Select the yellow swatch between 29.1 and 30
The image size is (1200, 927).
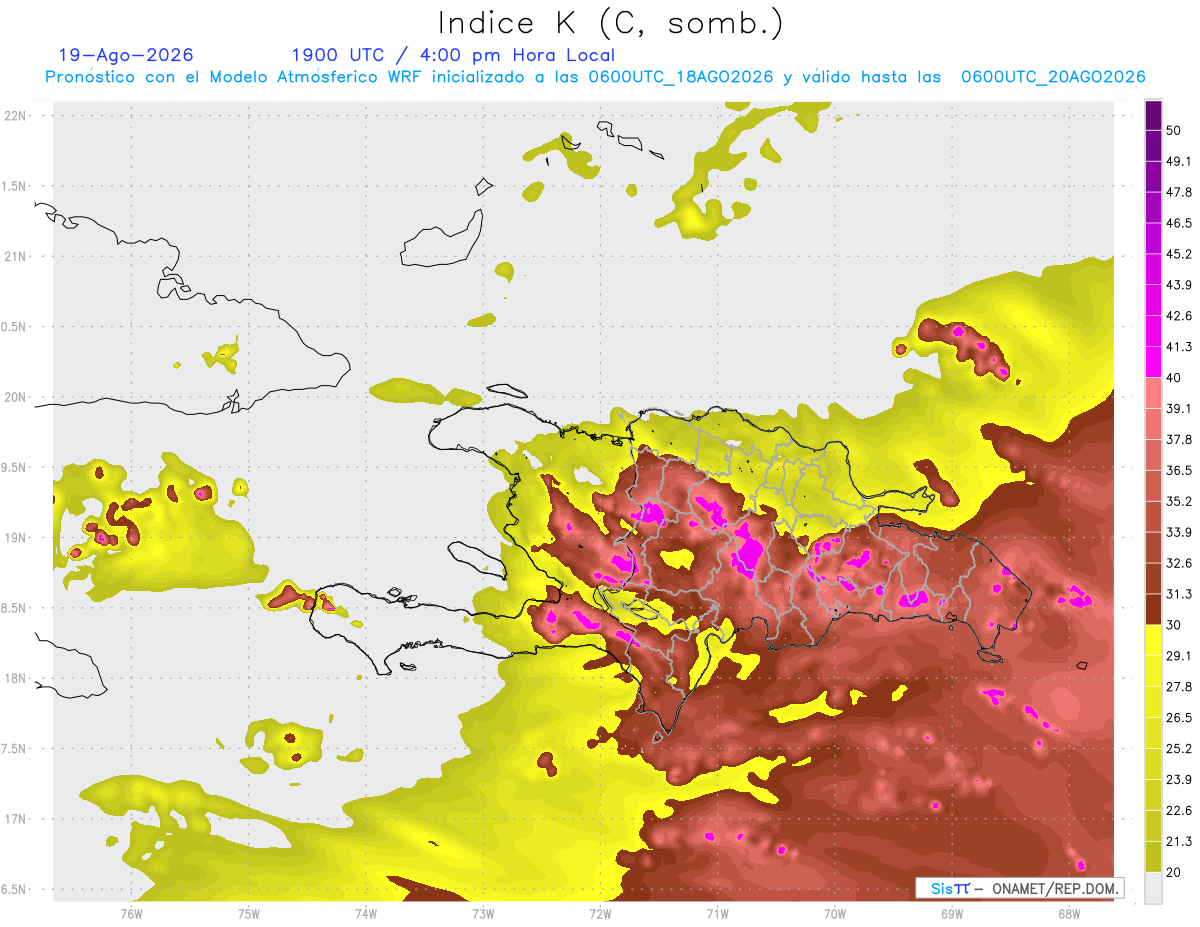(x=1153, y=641)
